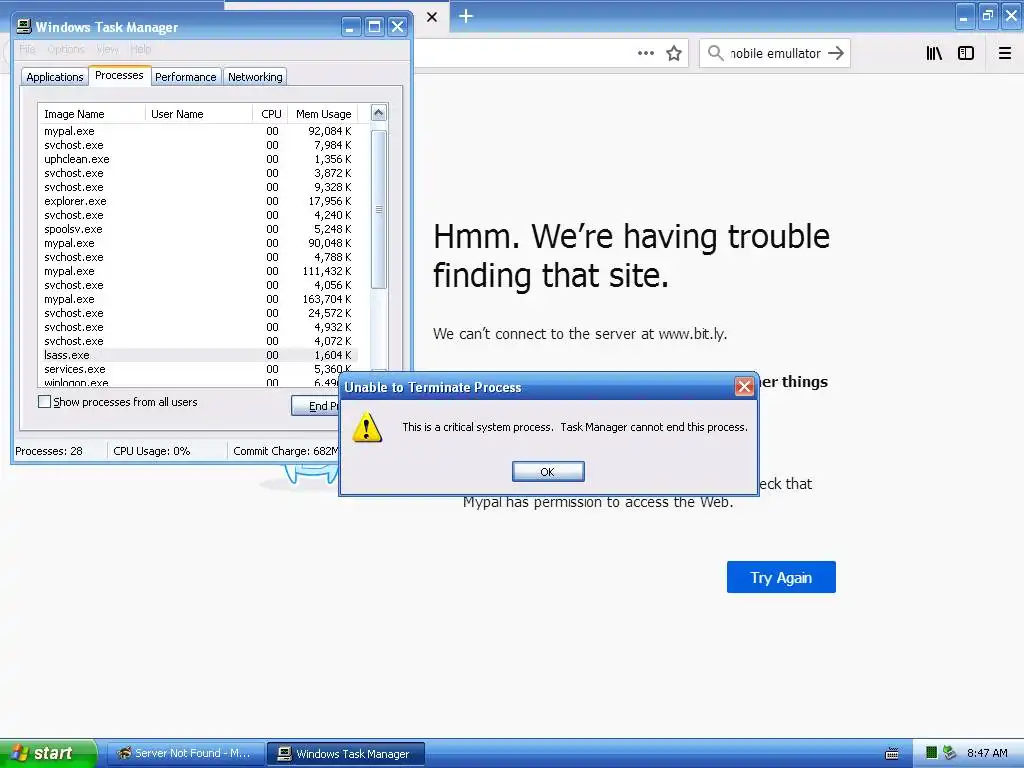Select Windows Task Manager taskbar button

[346, 754]
